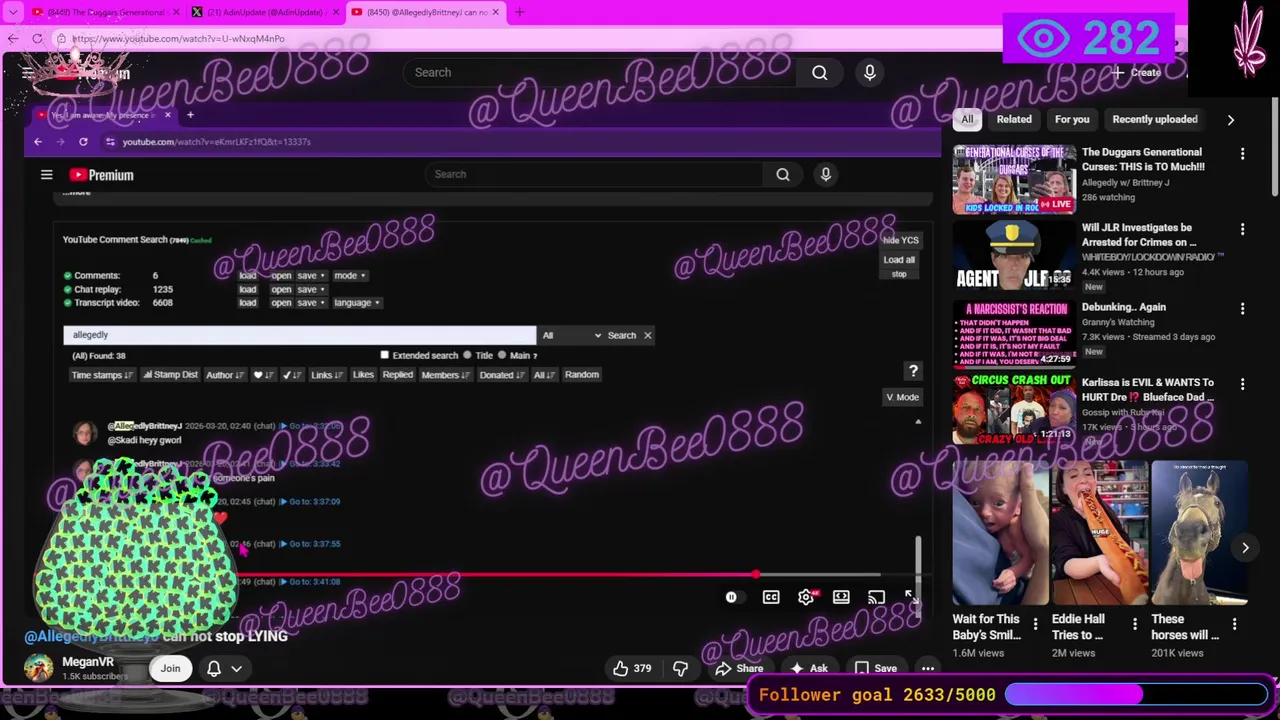
Task: Open the Chat replay save dropdown
Action: click(x=310, y=289)
